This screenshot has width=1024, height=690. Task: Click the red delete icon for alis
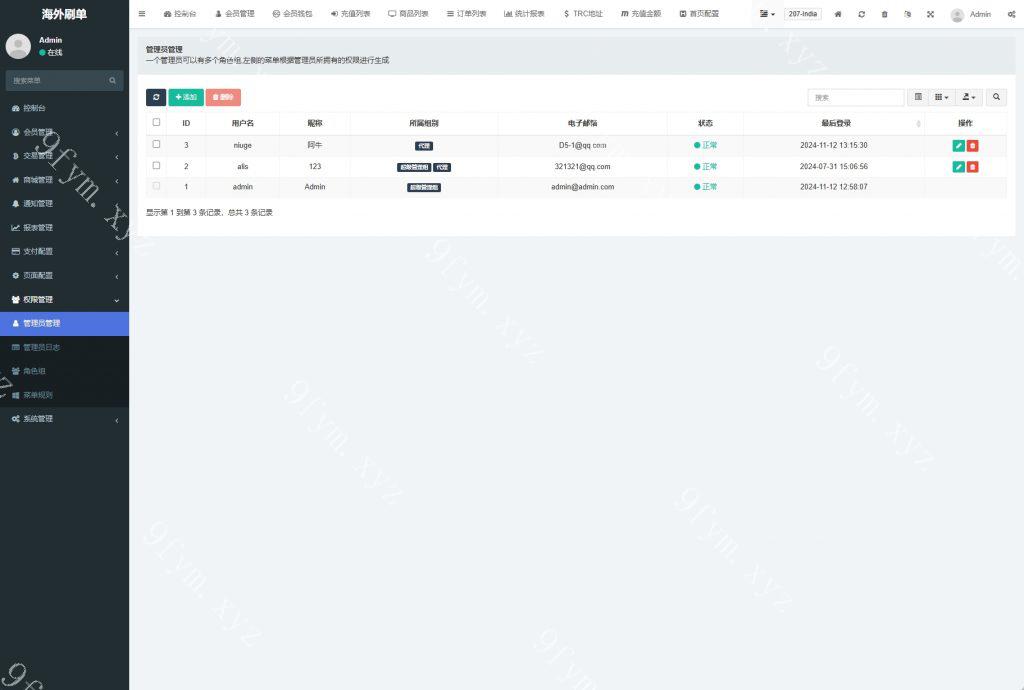point(972,167)
